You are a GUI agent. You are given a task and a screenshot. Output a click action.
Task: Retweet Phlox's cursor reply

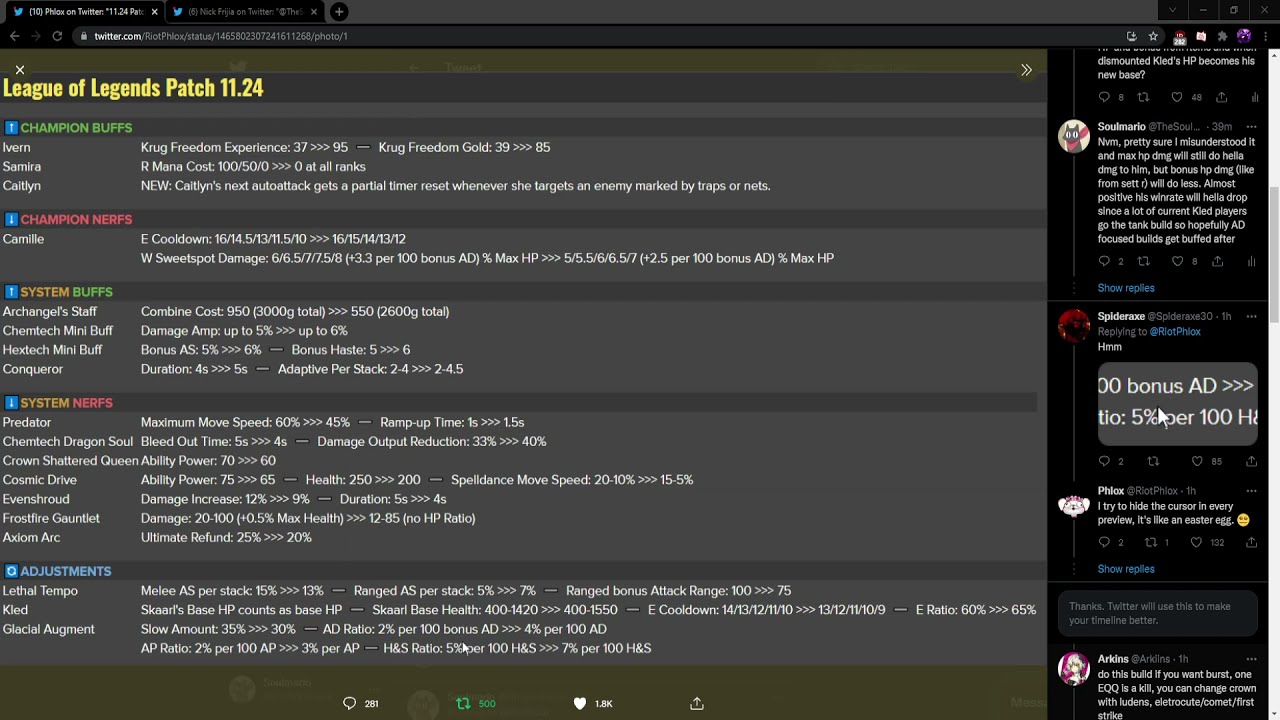click(x=1150, y=542)
